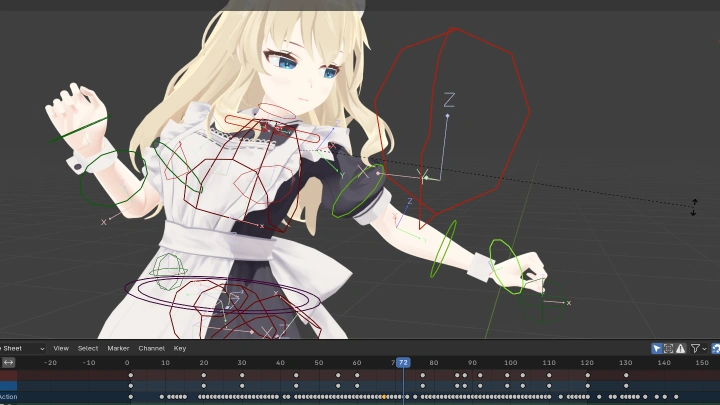Open the View menu
This screenshot has height=405, width=720.
(x=61, y=348)
